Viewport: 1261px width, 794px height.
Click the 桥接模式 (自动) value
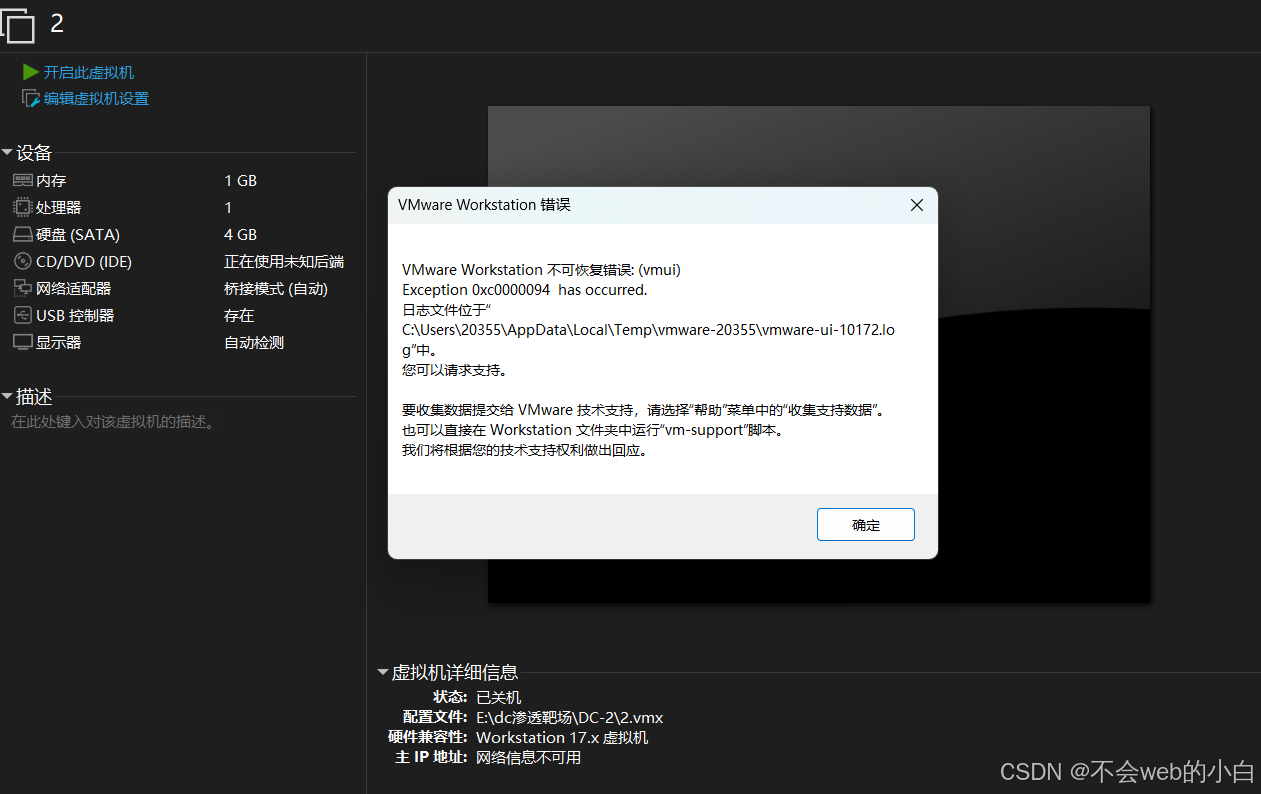pyautogui.click(x=276, y=289)
